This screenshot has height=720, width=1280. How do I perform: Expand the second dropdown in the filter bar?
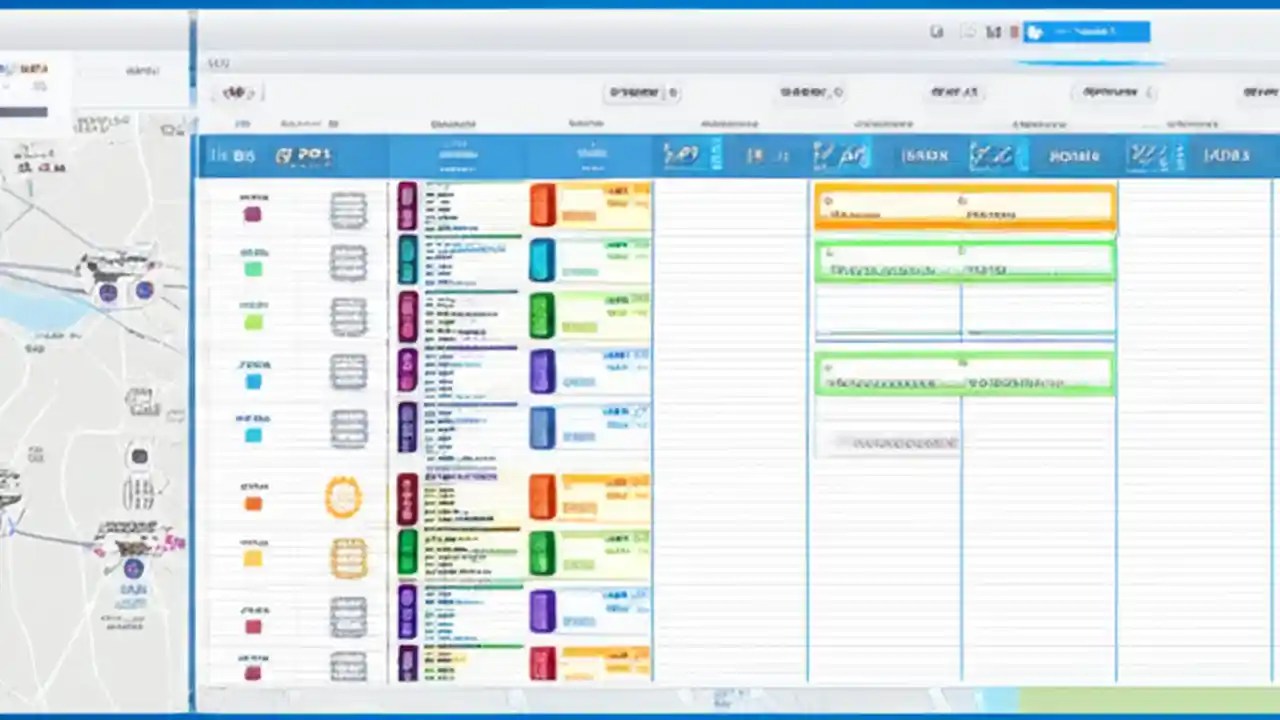810,92
